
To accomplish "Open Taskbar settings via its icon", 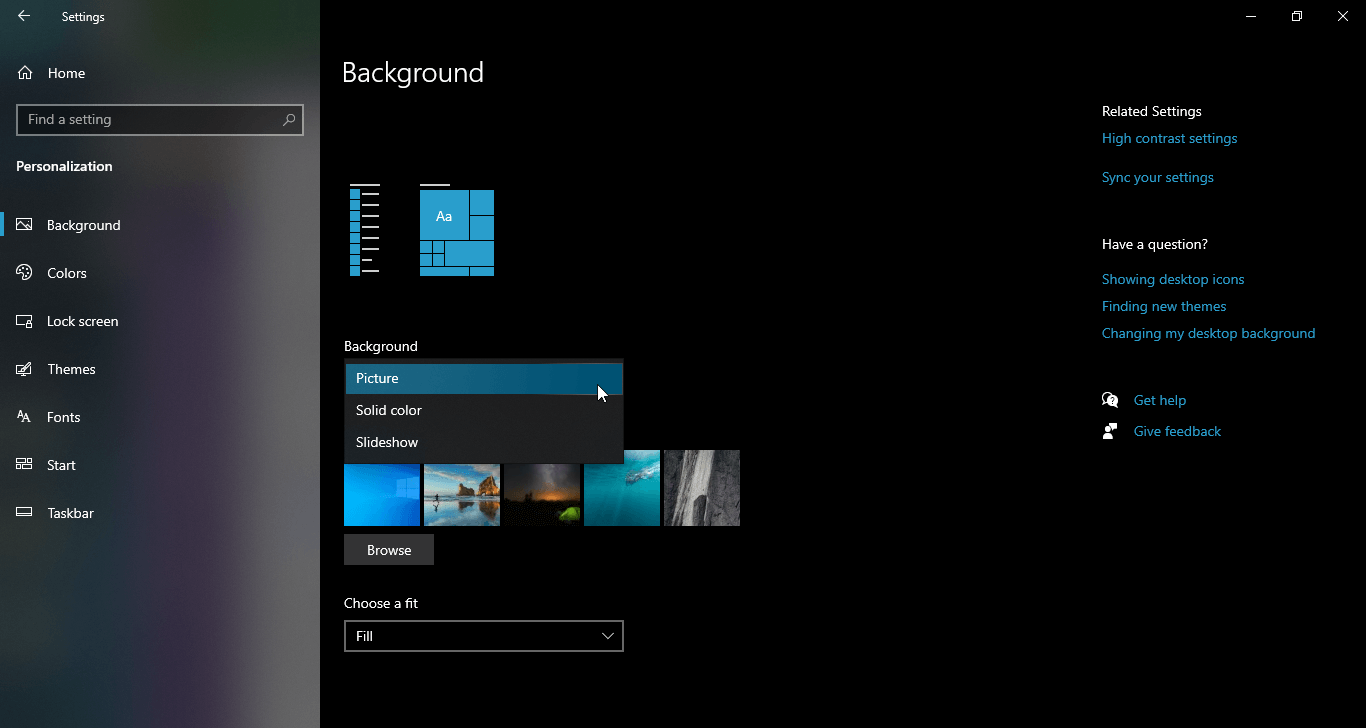I will (x=23, y=512).
